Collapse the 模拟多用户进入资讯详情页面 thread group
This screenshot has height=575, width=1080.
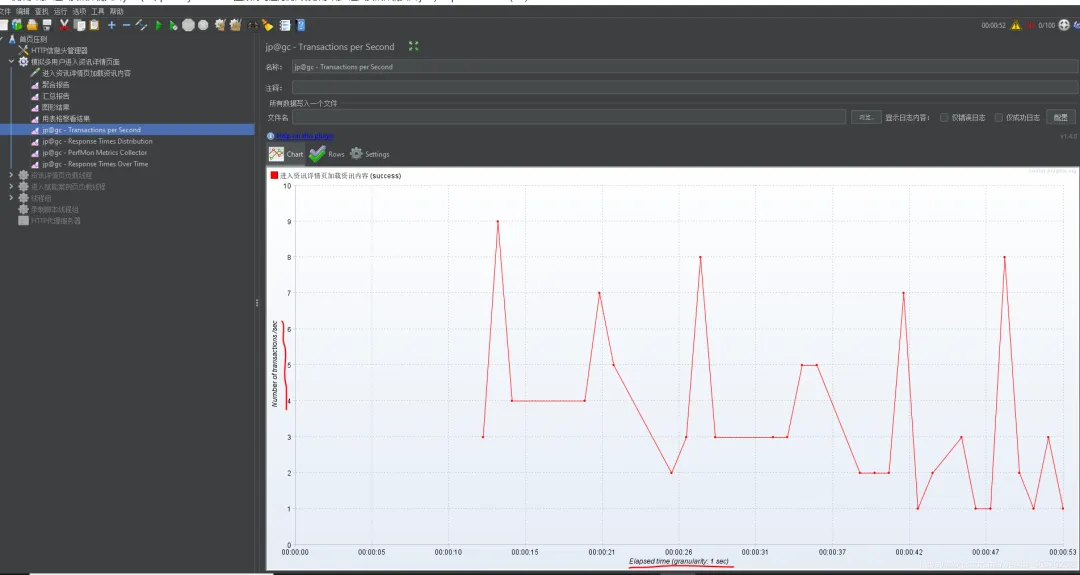click(11, 61)
